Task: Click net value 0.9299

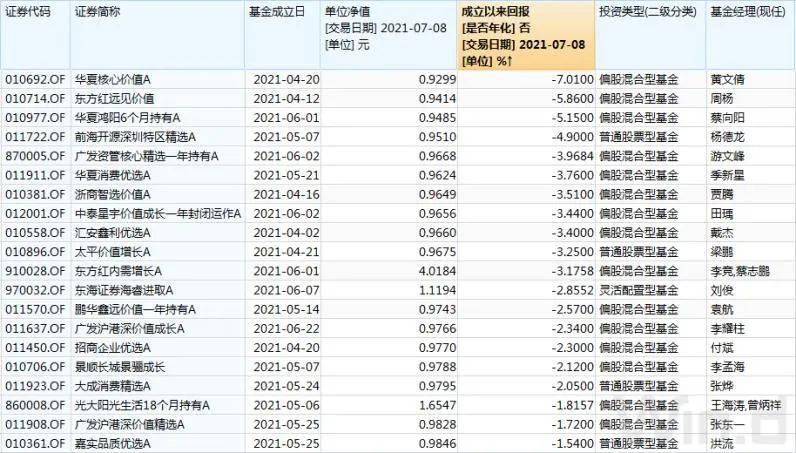Action: point(437,80)
